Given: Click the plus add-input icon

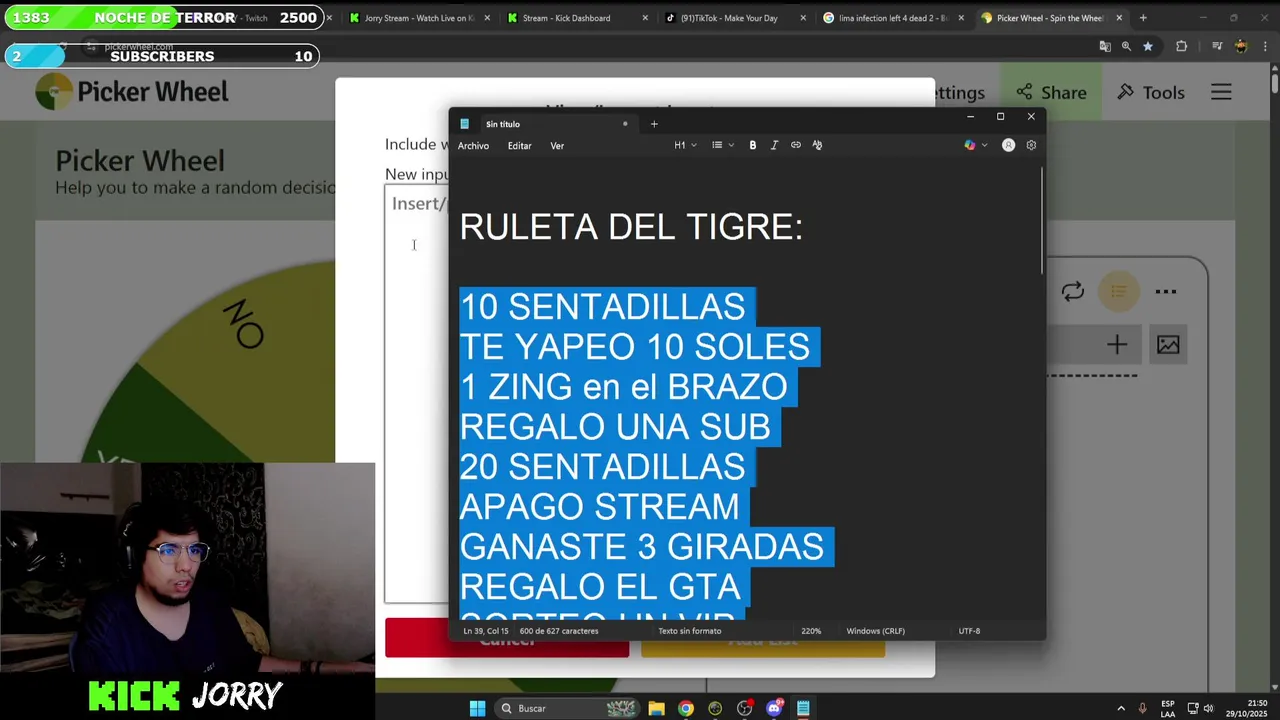Looking at the screenshot, I should [1117, 345].
